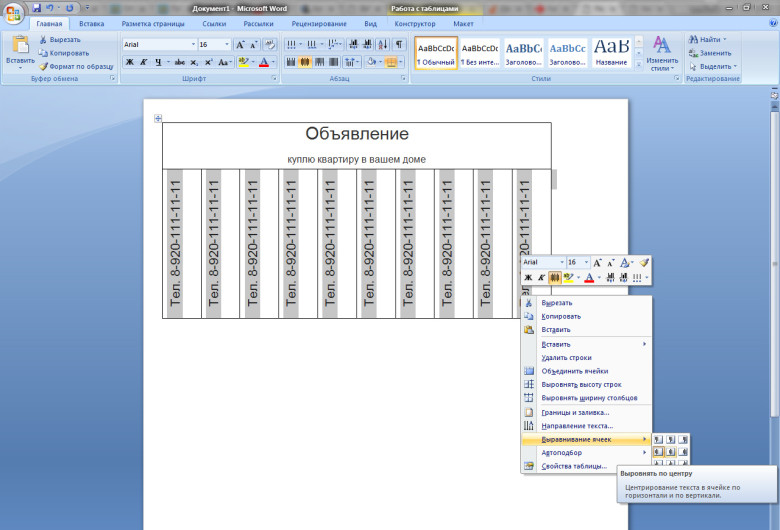Click the ribbon red font color button
This screenshot has height=530, width=780.
point(264,62)
